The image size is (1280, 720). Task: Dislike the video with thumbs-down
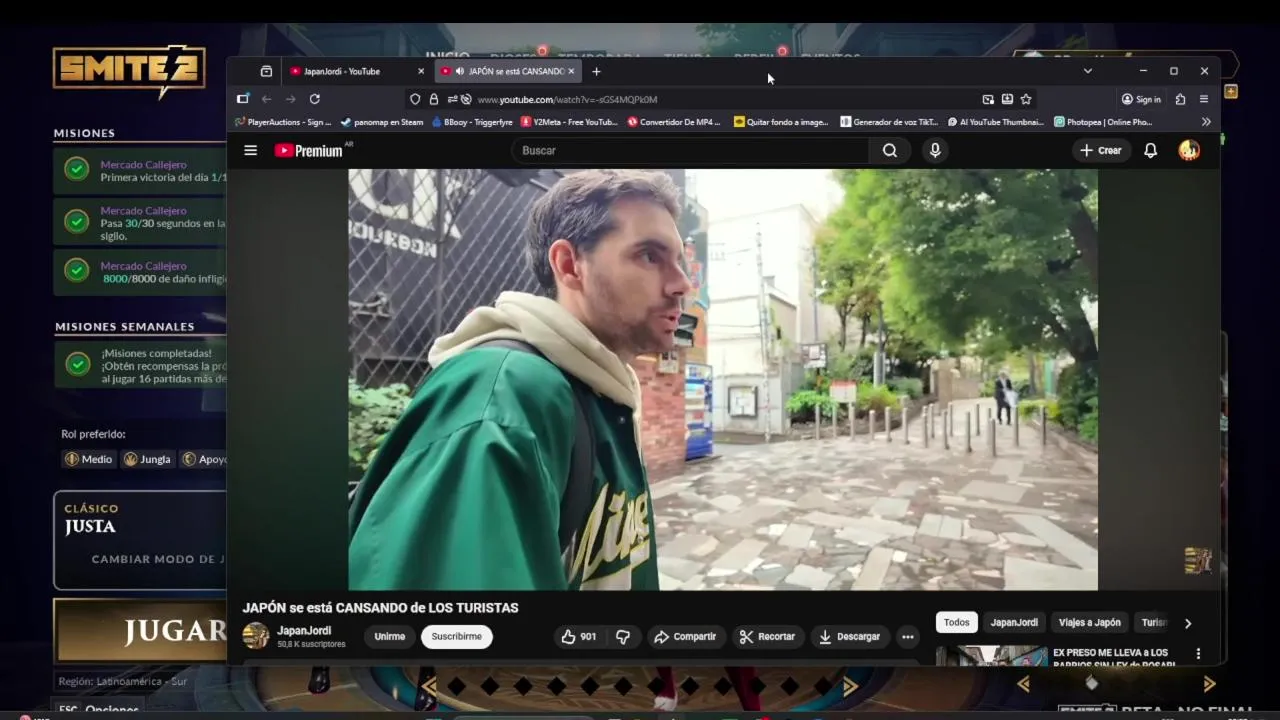click(623, 636)
